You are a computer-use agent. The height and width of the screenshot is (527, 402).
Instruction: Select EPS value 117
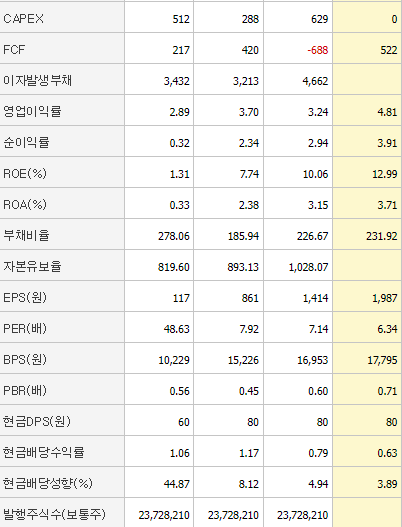[x=181, y=298]
